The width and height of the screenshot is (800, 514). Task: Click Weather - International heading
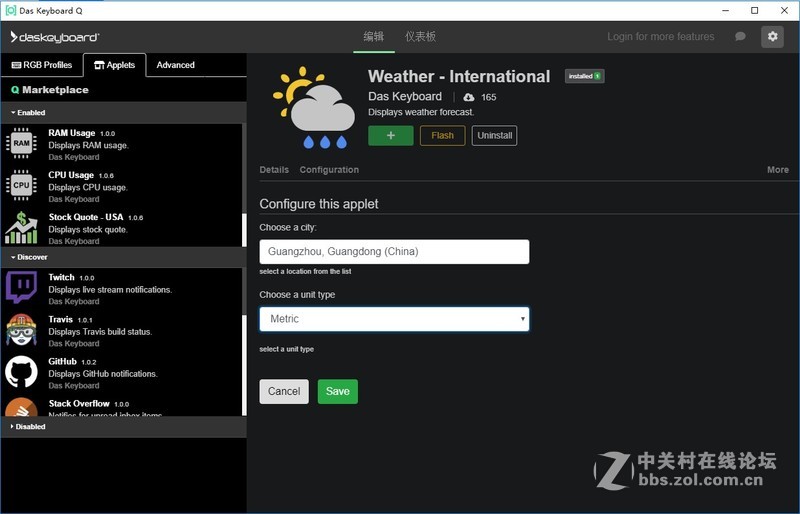[459, 77]
